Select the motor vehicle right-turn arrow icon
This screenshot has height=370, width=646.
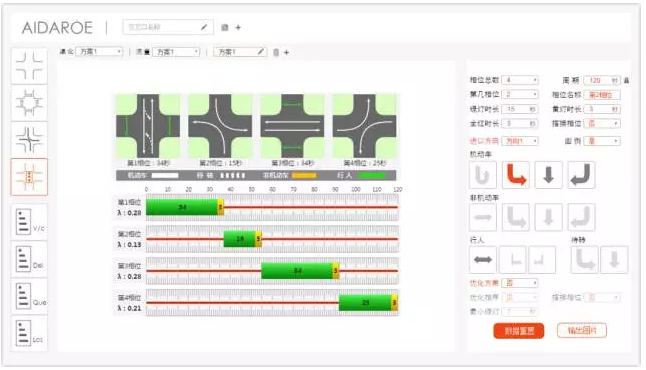581,175
